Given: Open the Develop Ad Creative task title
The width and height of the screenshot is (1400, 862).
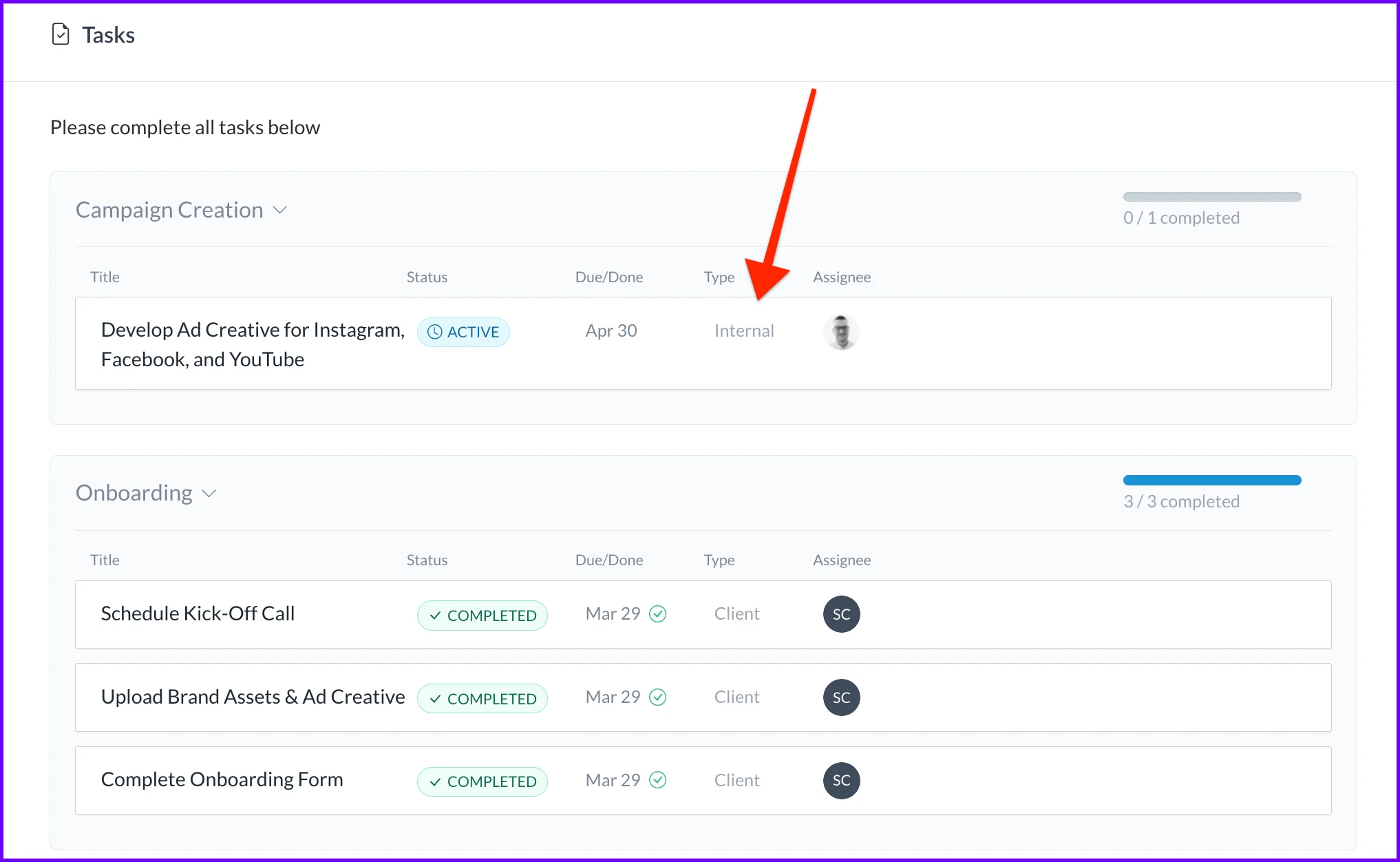Looking at the screenshot, I should point(252,344).
